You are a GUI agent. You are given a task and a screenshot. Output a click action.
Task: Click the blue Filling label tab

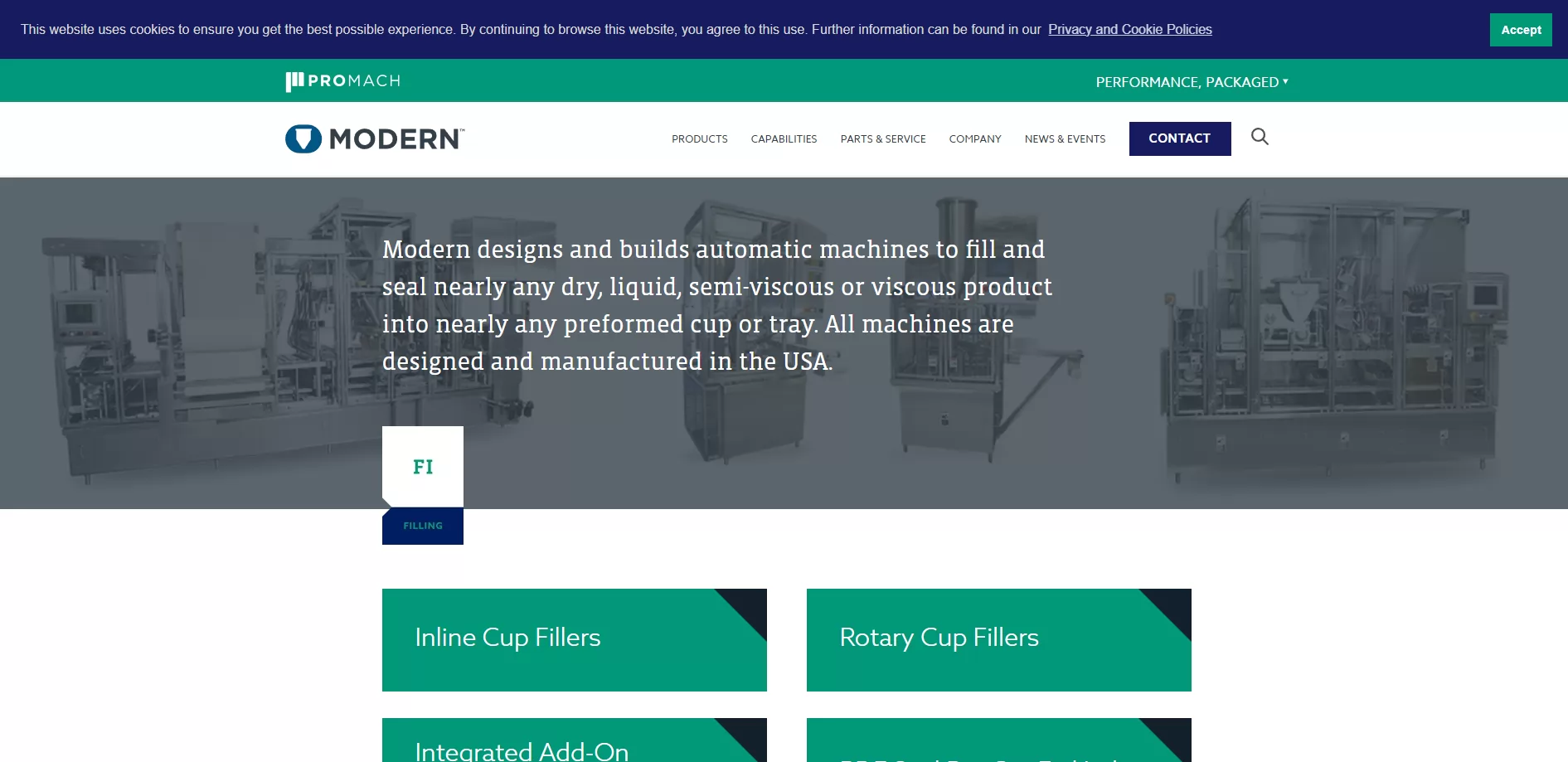(423, 527)
